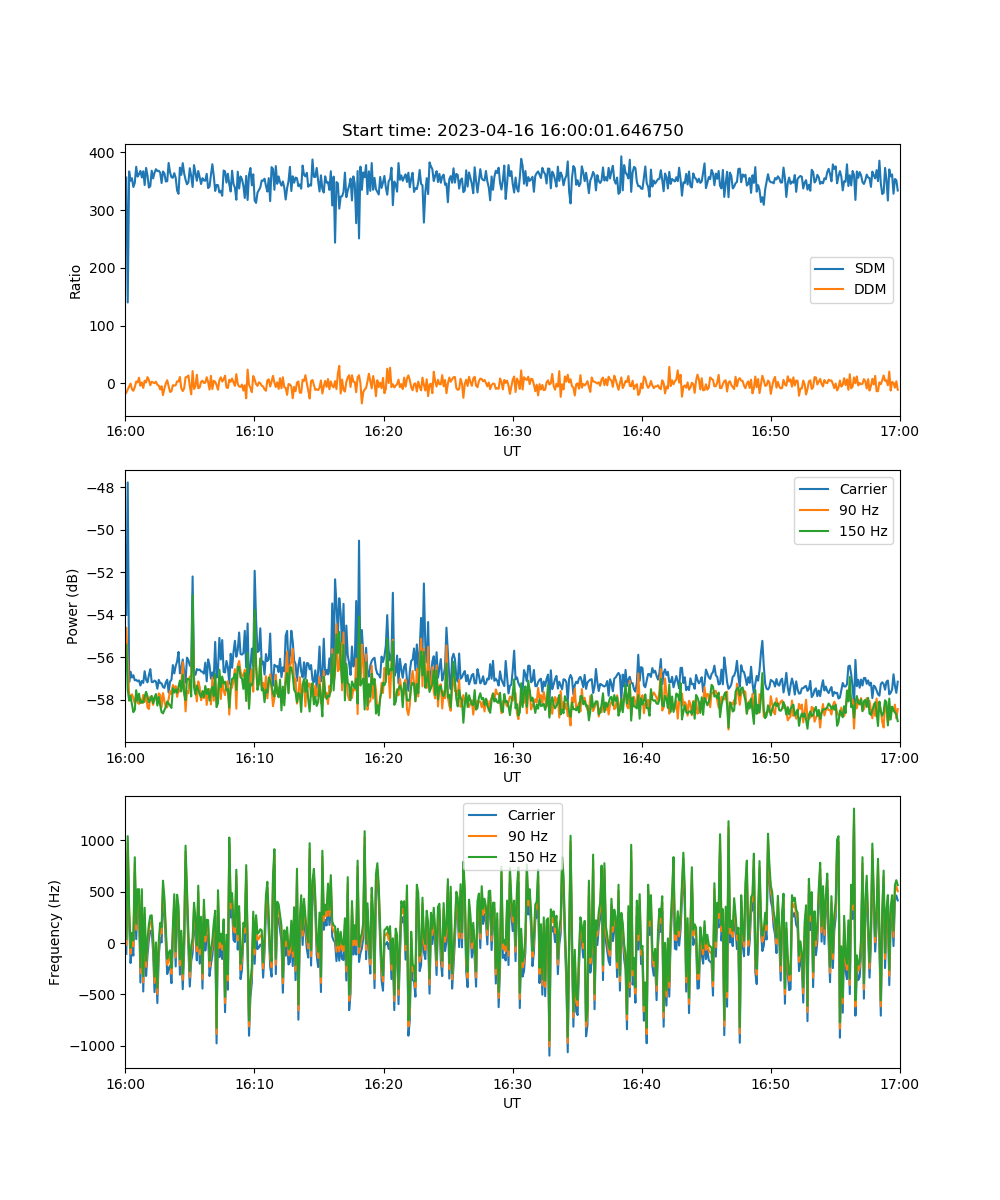Select 90 Hz in the Frequency plot legend
This screenshot has width=1000, height=1200.
tap(528, 836)
